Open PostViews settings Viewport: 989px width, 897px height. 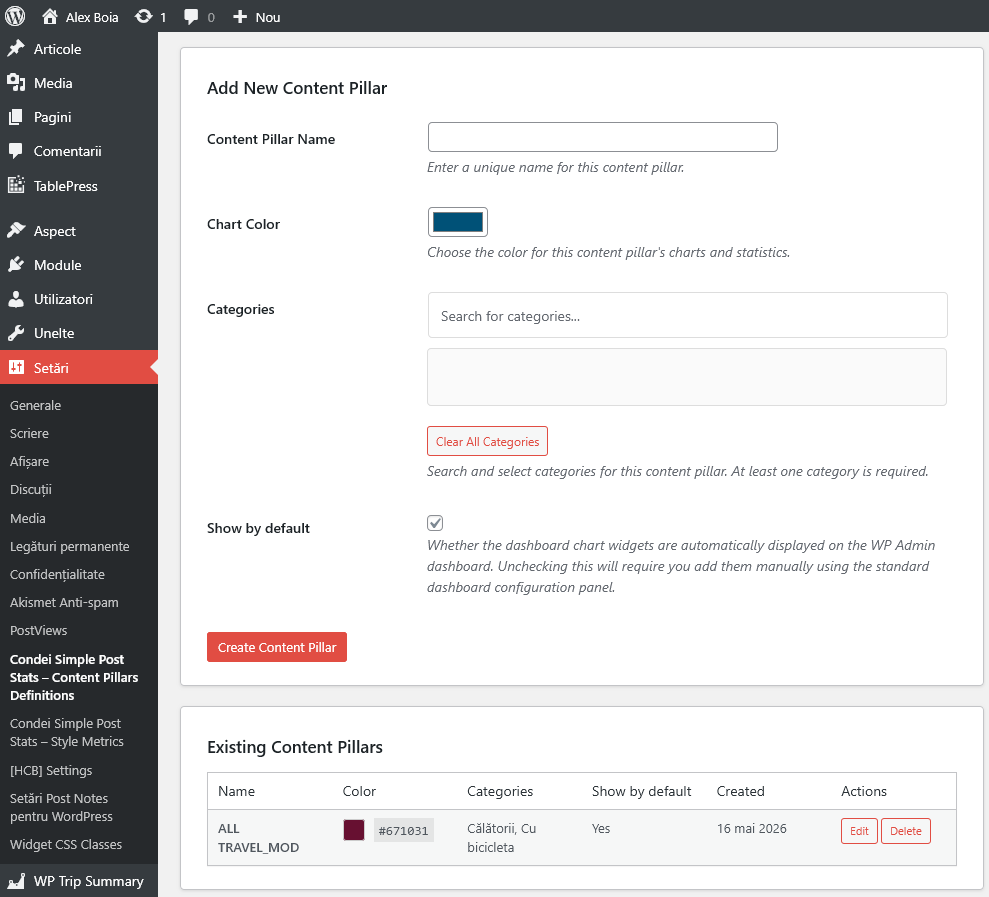[38, 630]
